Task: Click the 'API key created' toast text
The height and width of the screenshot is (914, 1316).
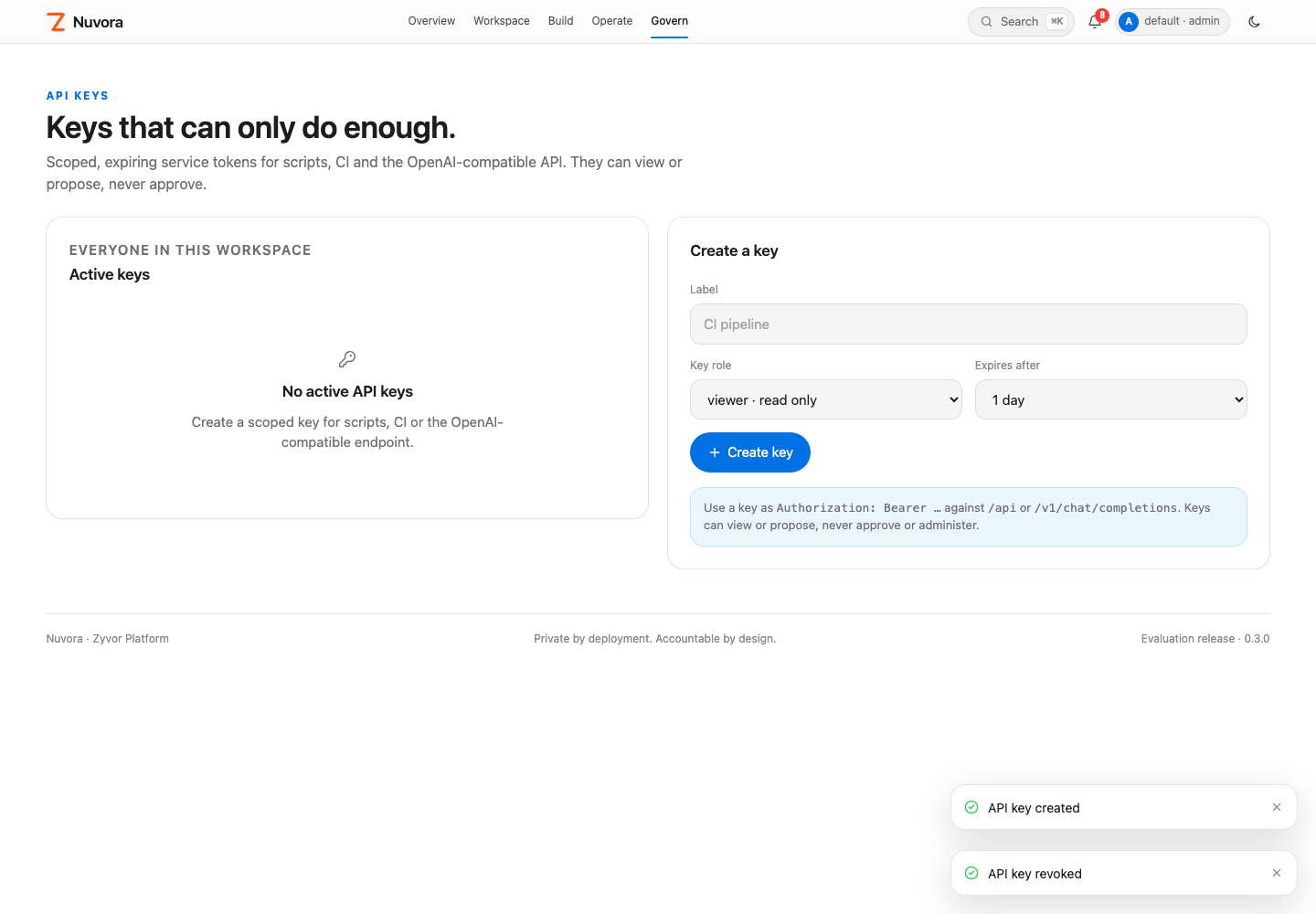Action: pos(1034,808)
